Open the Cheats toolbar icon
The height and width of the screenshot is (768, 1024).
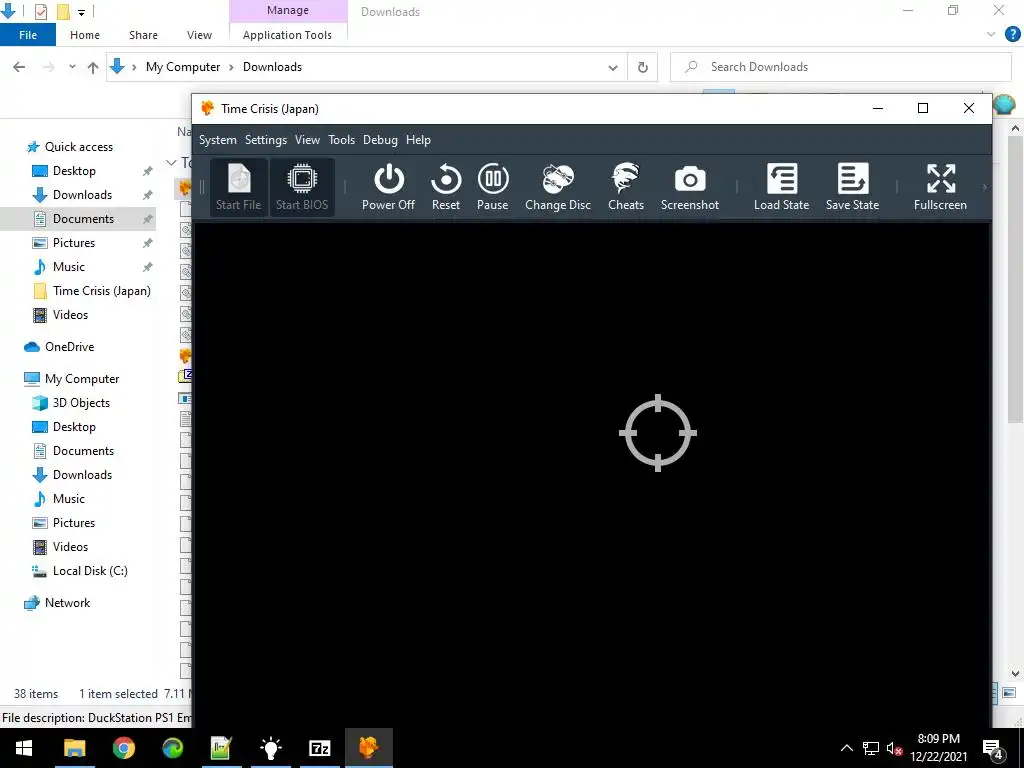tap(626, 187)
